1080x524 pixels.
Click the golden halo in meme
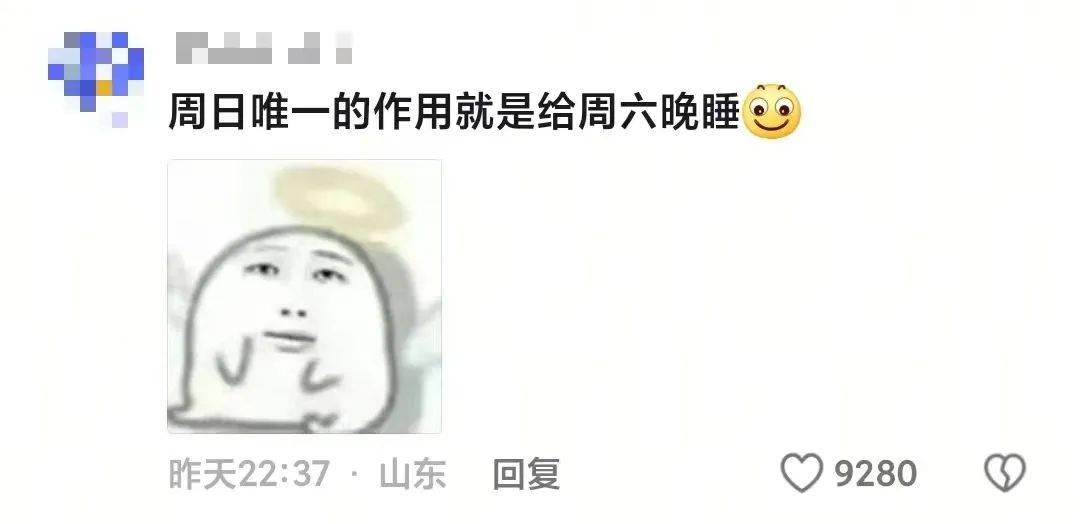coord(339,198)
